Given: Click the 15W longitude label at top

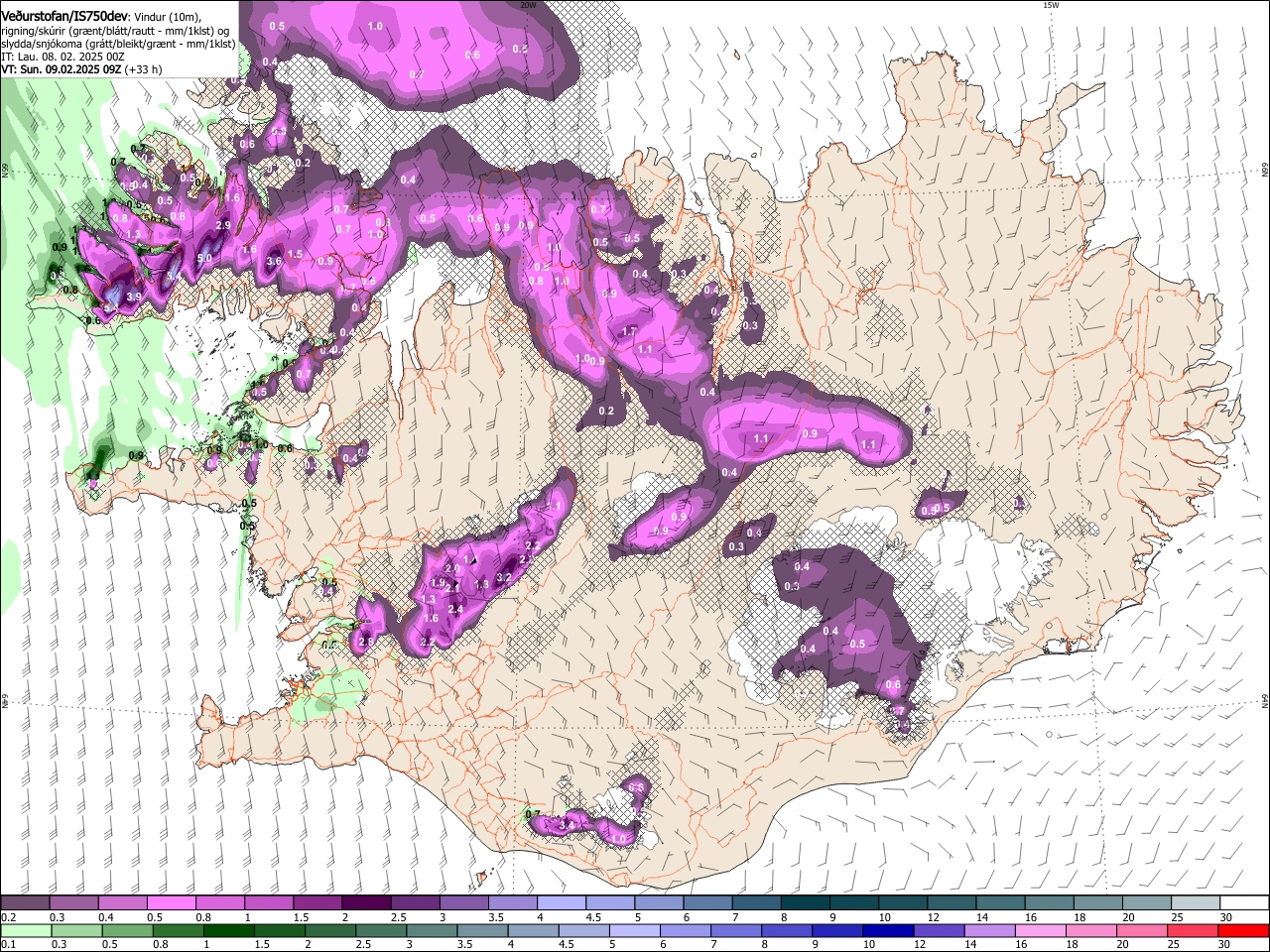Looking at the screenshot, I should [x=1050, y=5].
